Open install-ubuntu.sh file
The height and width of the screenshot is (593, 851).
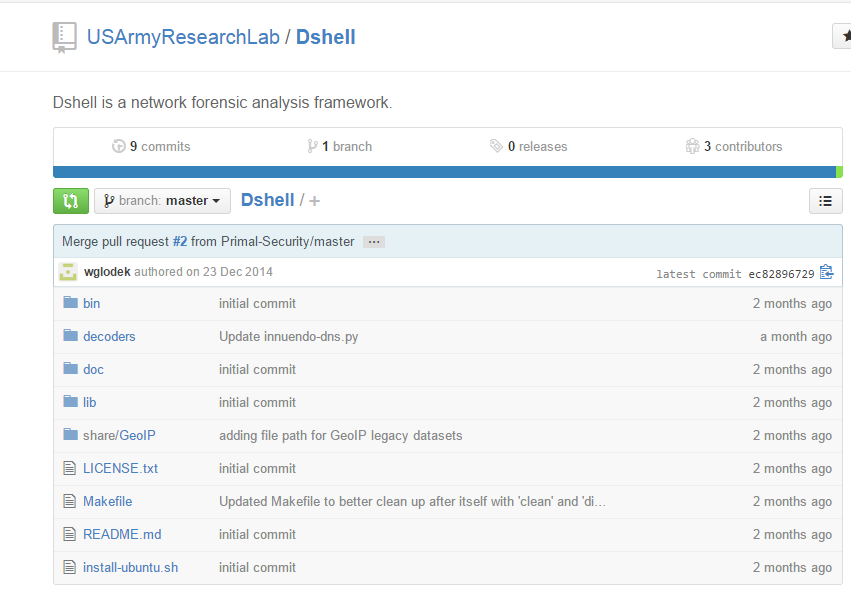point(130,568)
